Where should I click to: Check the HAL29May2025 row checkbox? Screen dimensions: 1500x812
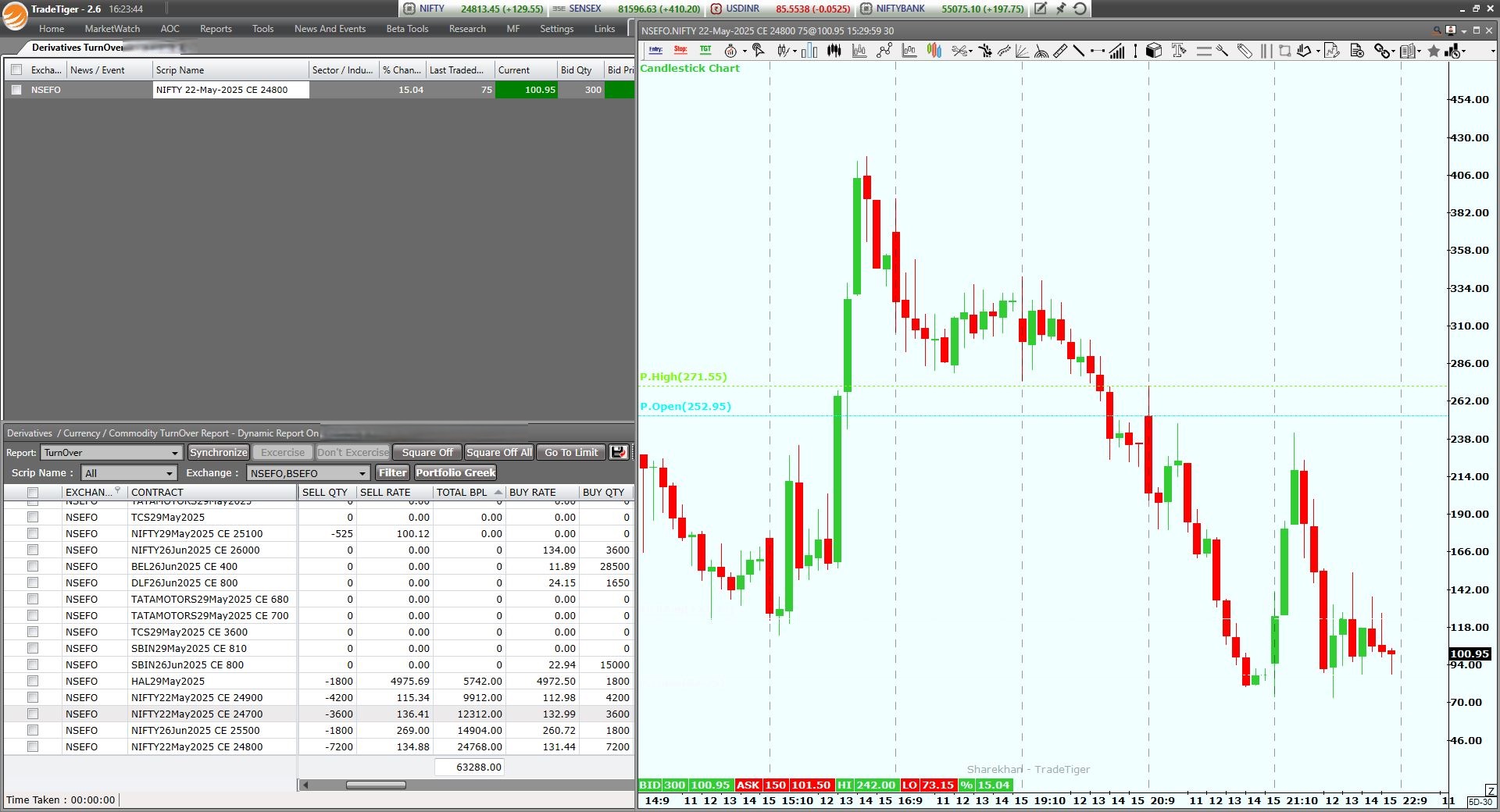(x=33, y=681)
